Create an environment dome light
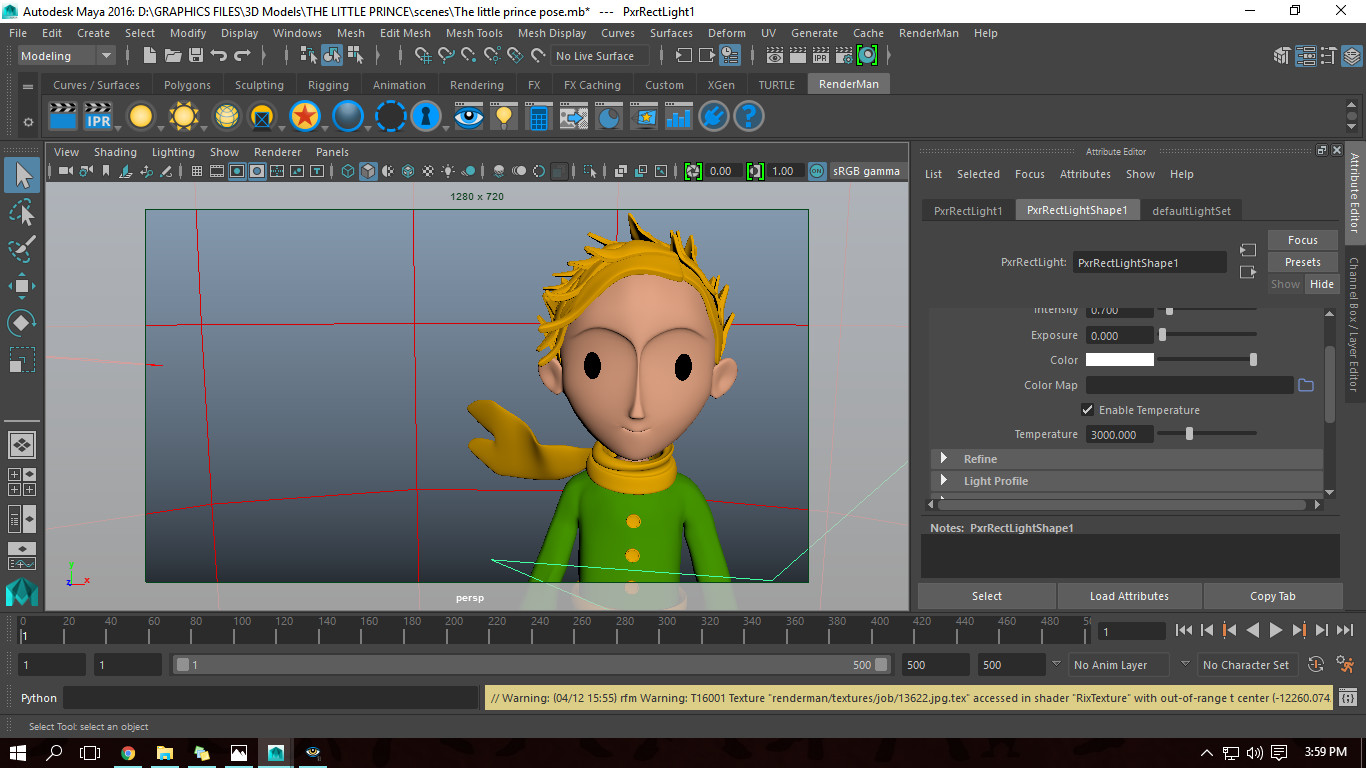The height and width of the screenshot is (768, 1366). (x=227, y=117)
